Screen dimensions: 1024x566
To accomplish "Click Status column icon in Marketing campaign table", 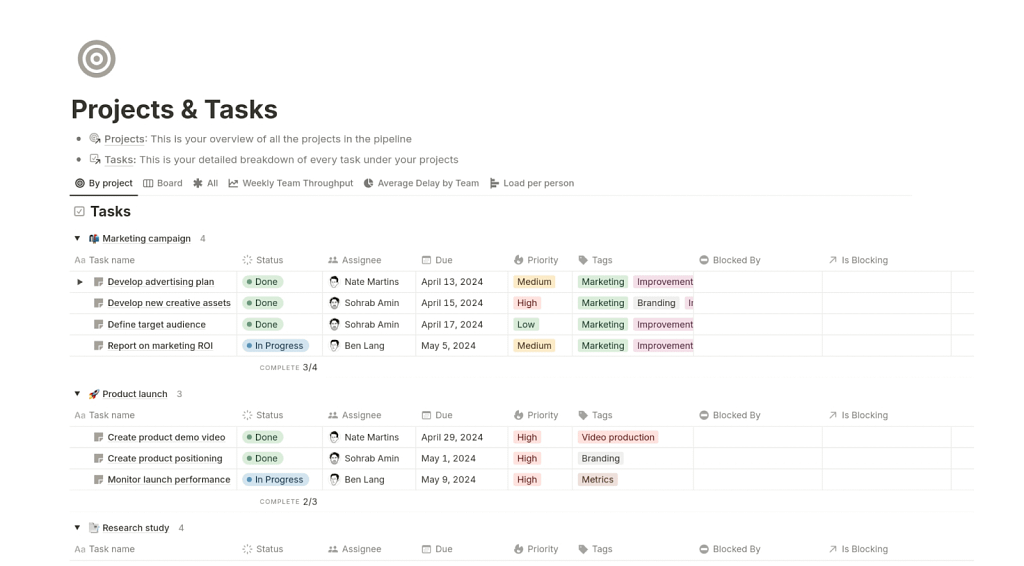I will pos(248,260).
